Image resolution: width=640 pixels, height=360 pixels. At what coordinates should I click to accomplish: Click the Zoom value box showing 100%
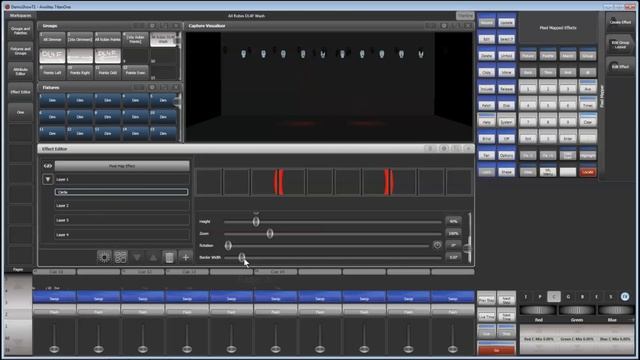pyautogui.click(x=453, y=233)
